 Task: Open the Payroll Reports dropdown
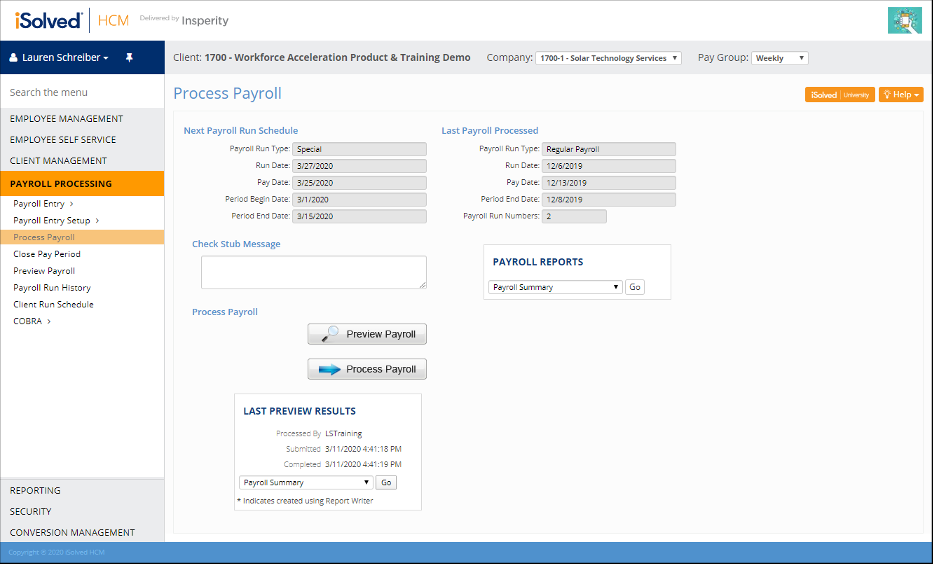[x=555, y=287]
